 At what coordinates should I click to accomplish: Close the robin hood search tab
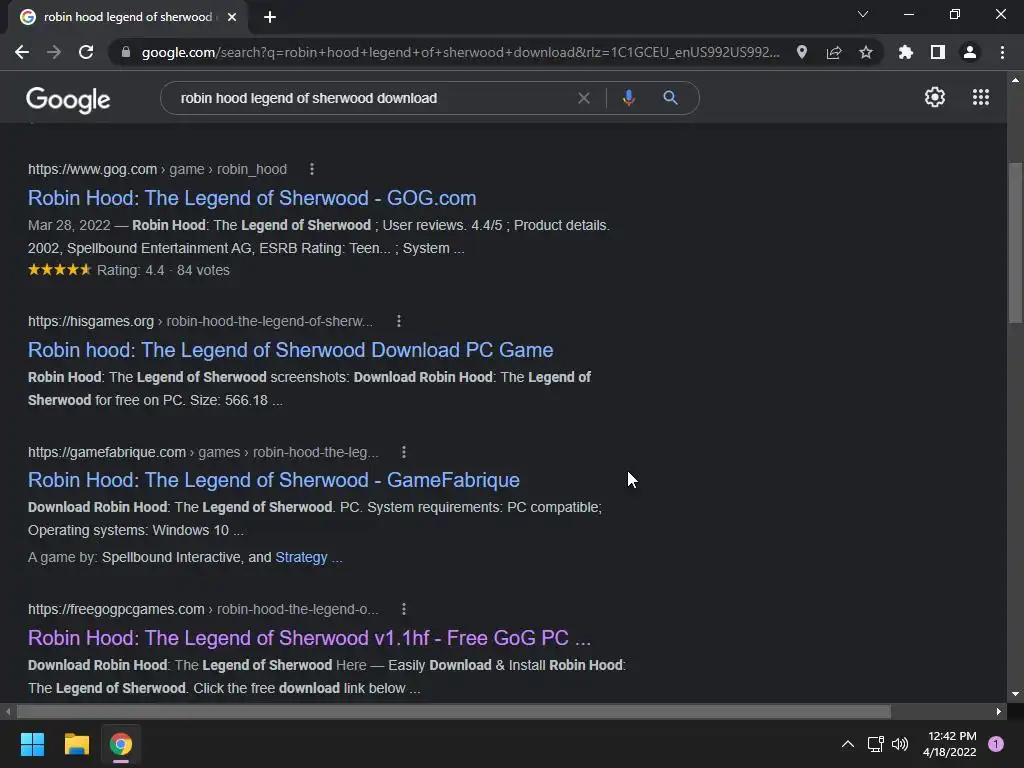pyautogui.click(x=232, y=17)
